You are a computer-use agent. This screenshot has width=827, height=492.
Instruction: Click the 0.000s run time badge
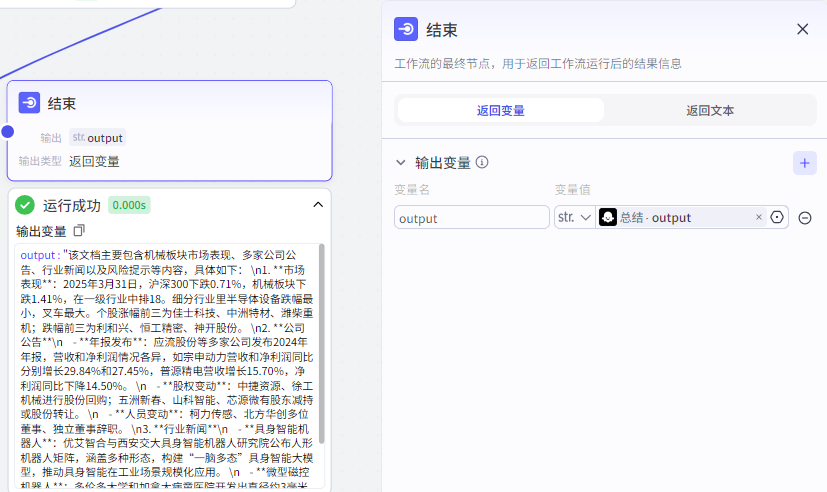(x=129, y=205)
